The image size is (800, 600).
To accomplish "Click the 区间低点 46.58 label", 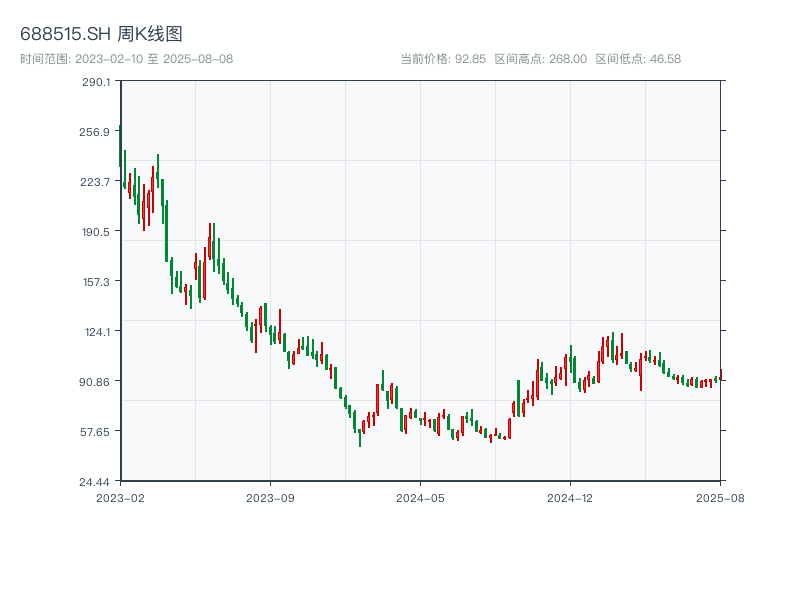I will 638,59.
